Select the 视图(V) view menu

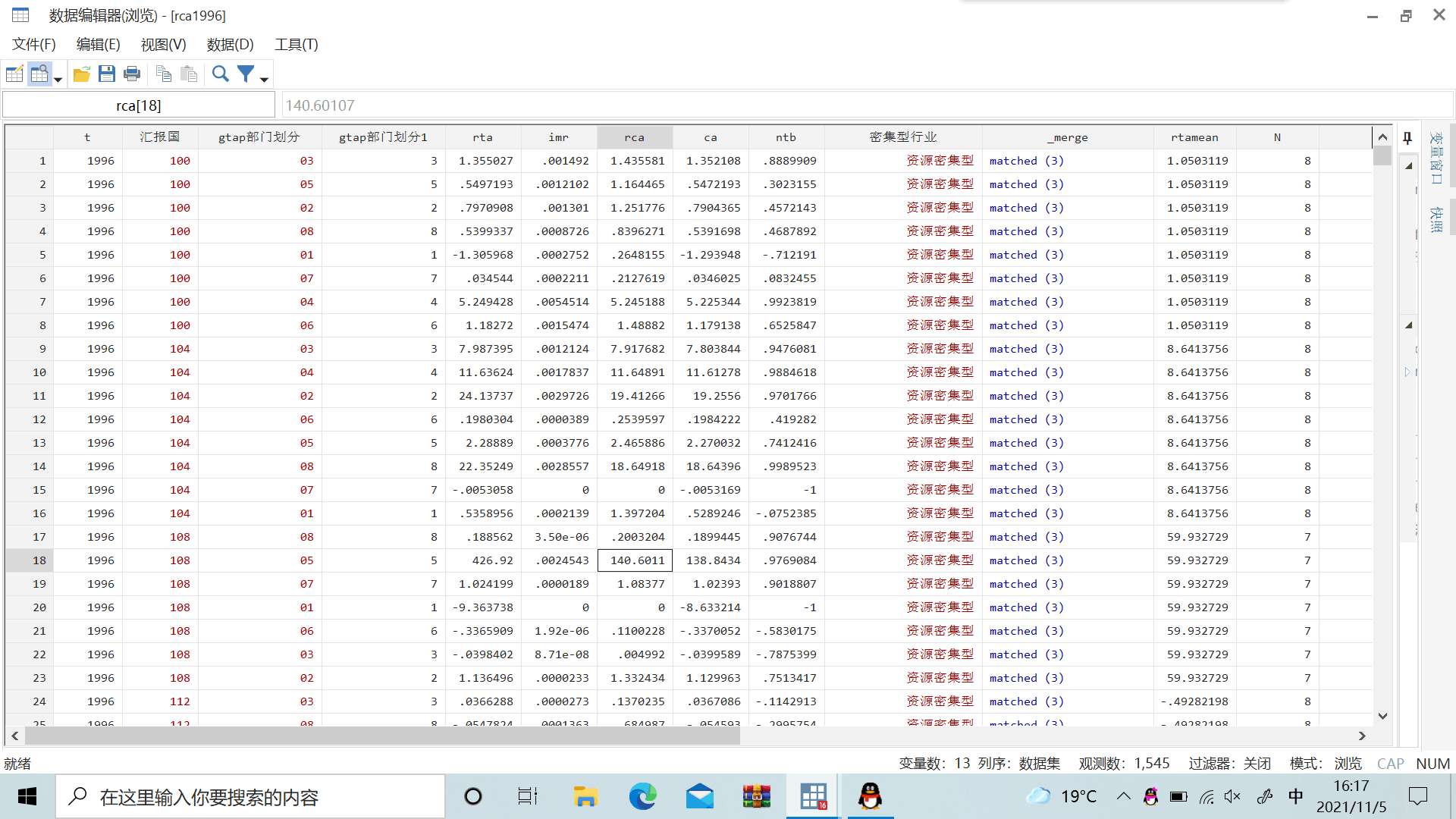163,44
